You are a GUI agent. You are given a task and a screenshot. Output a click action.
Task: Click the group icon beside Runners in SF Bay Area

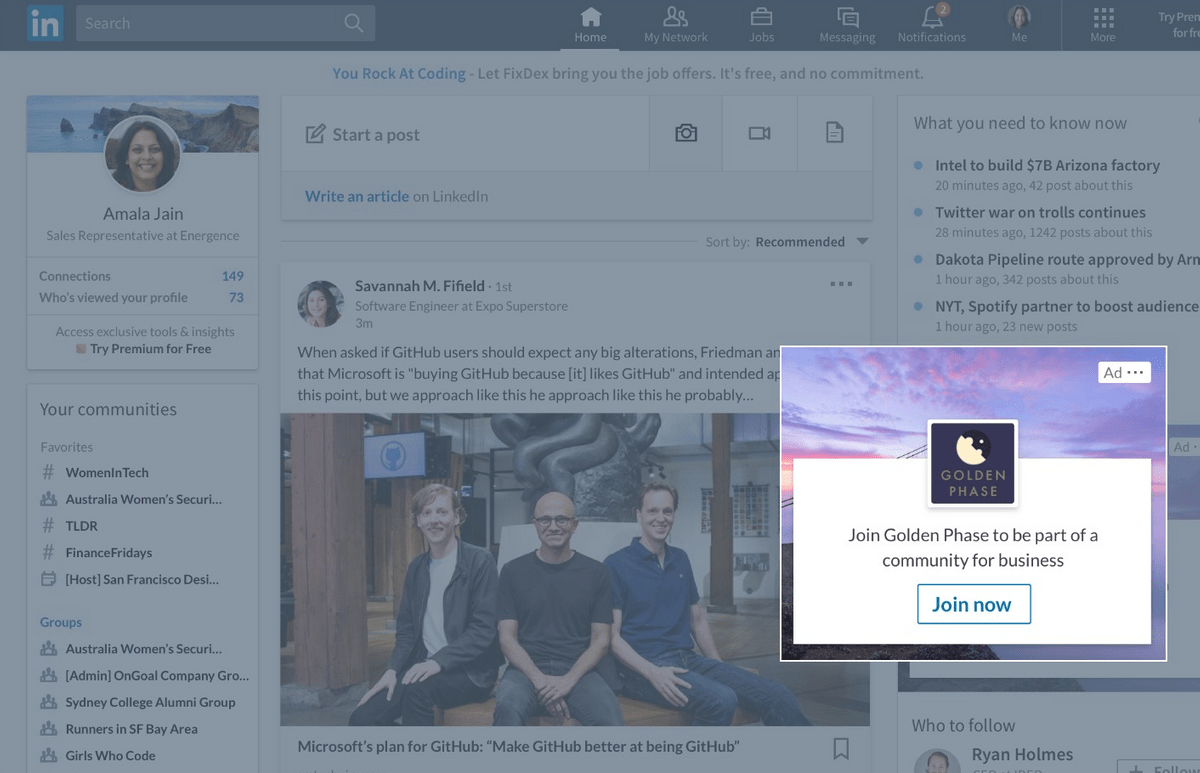(48, 729)
